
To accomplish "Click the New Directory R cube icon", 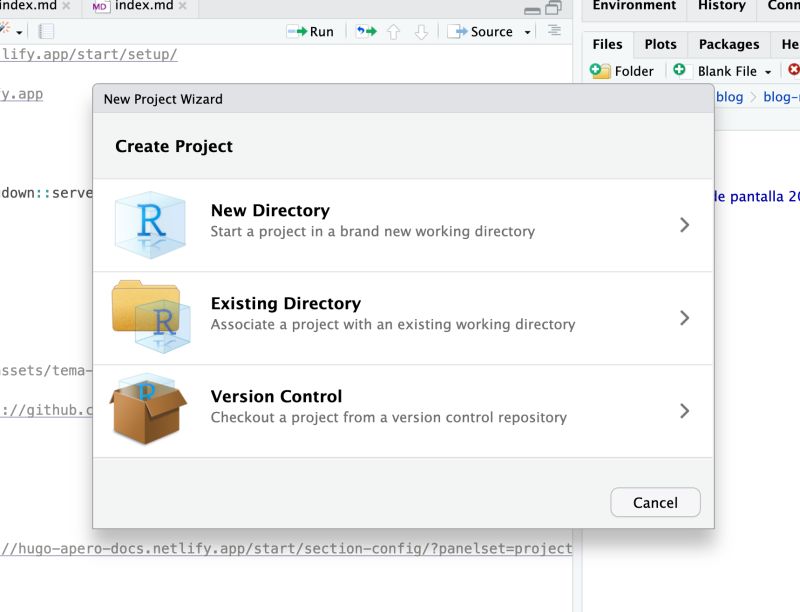I will (x=150, y=224).
